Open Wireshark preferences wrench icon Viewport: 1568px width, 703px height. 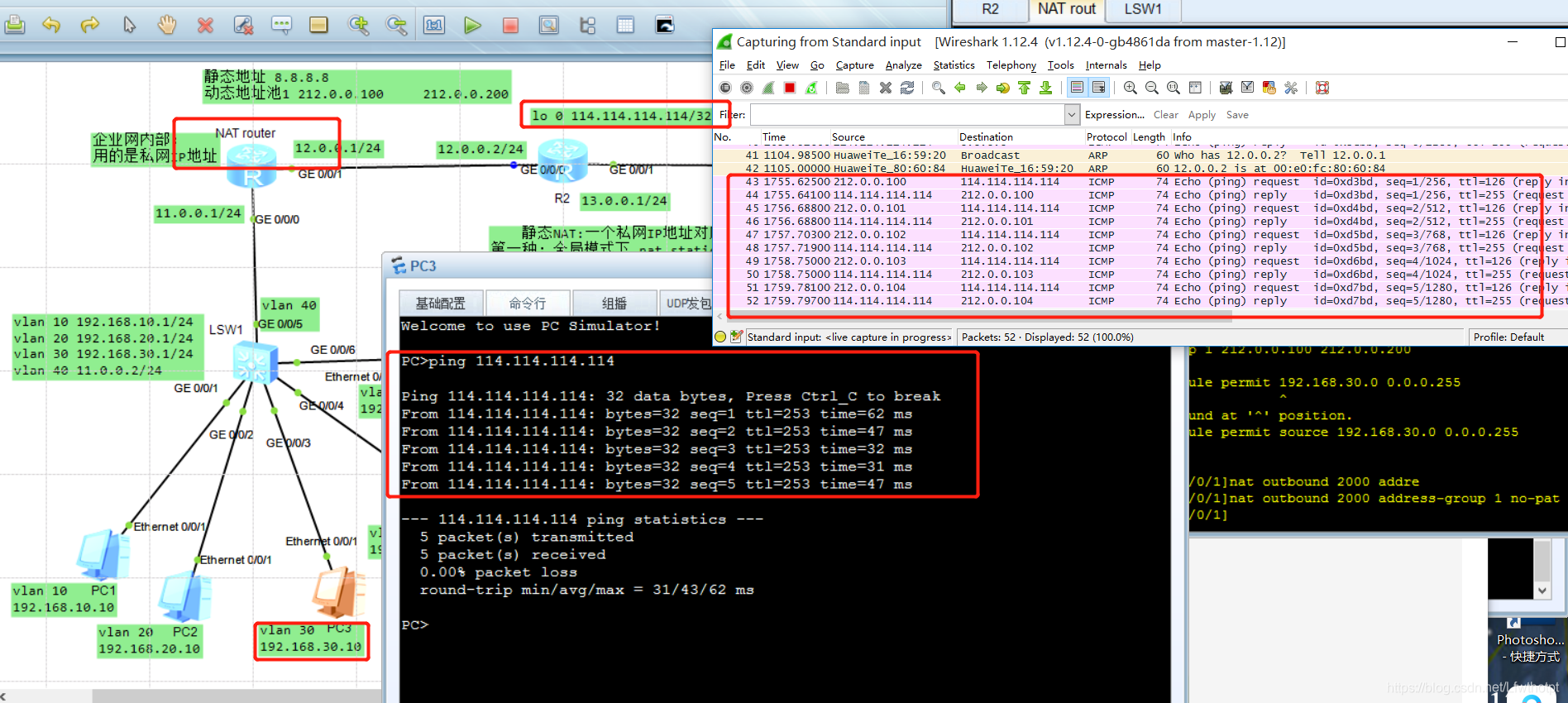1290,88
